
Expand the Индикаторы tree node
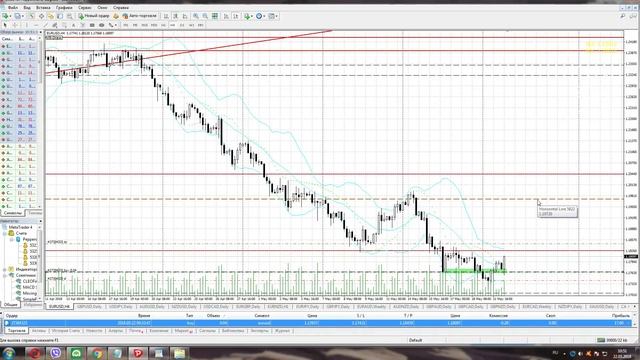[x=5, y=269]
